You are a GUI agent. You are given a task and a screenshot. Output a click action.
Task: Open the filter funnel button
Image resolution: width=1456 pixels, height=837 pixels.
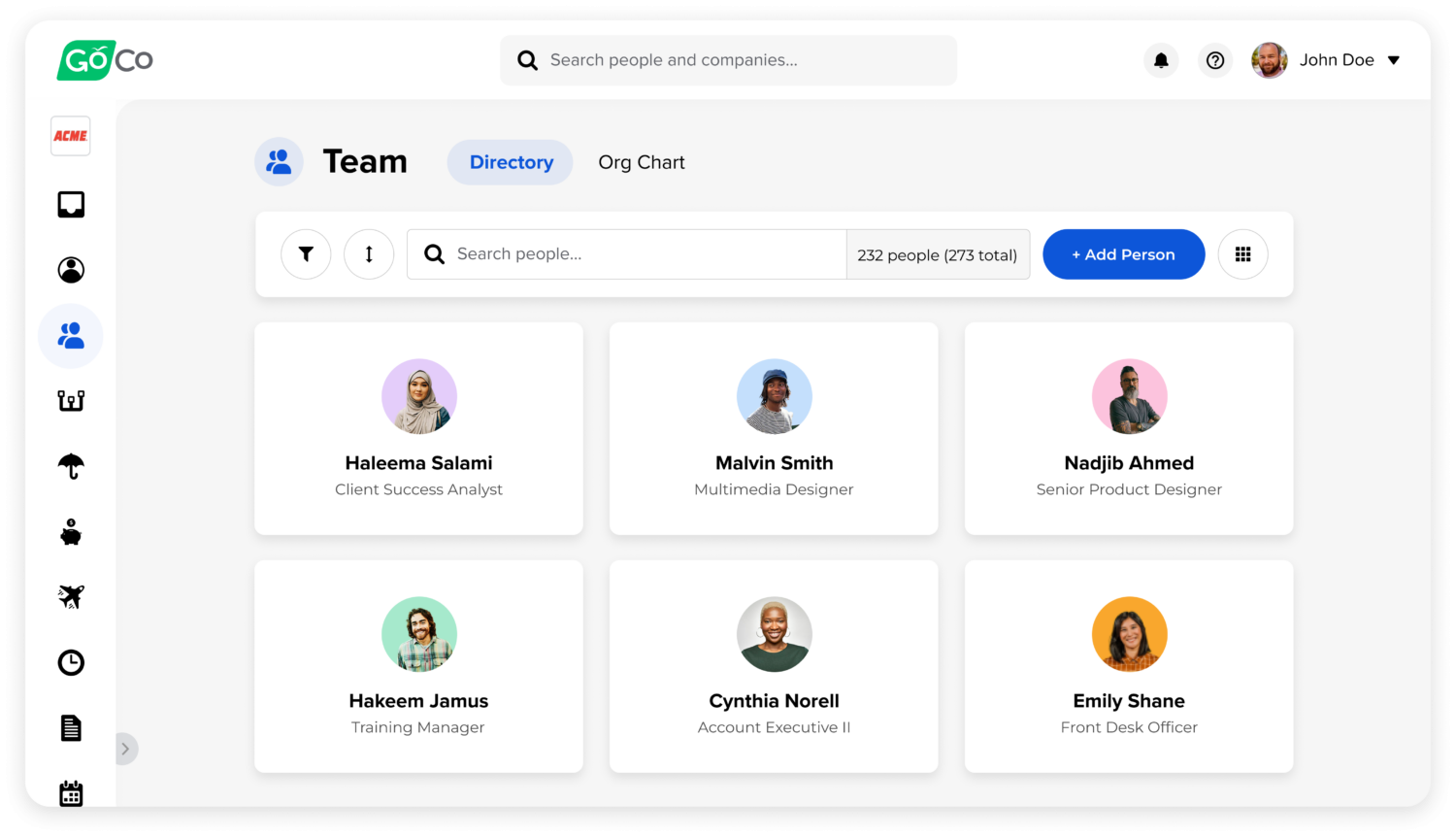[x=306, y=254]
